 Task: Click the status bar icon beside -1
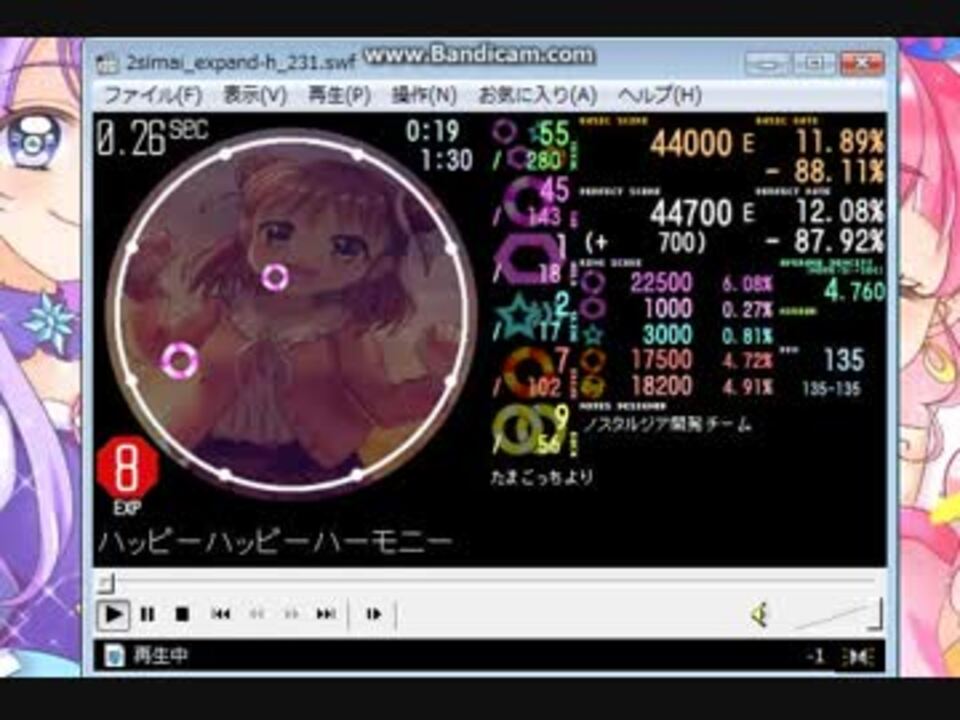858,657
